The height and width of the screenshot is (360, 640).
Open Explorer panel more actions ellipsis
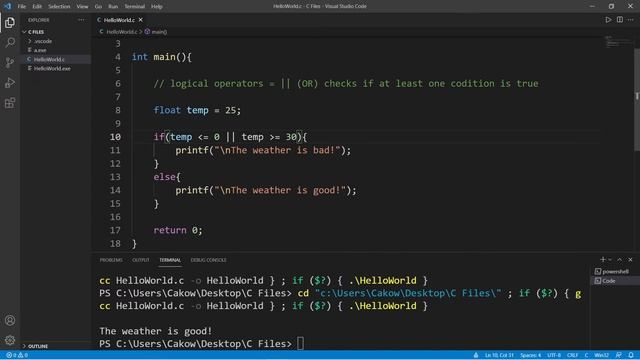(x=81, y=20)
